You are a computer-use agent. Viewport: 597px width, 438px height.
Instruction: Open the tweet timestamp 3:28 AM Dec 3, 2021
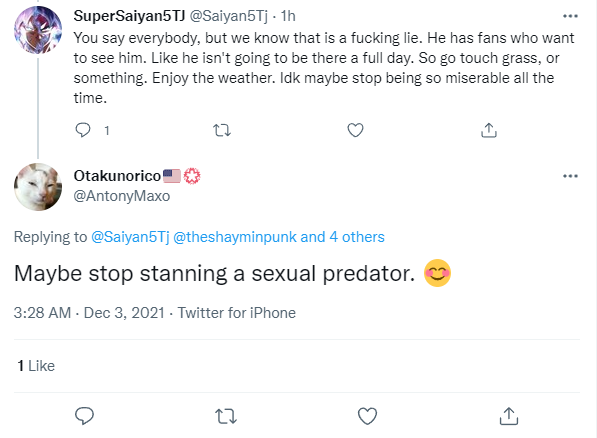coord(89,313)
